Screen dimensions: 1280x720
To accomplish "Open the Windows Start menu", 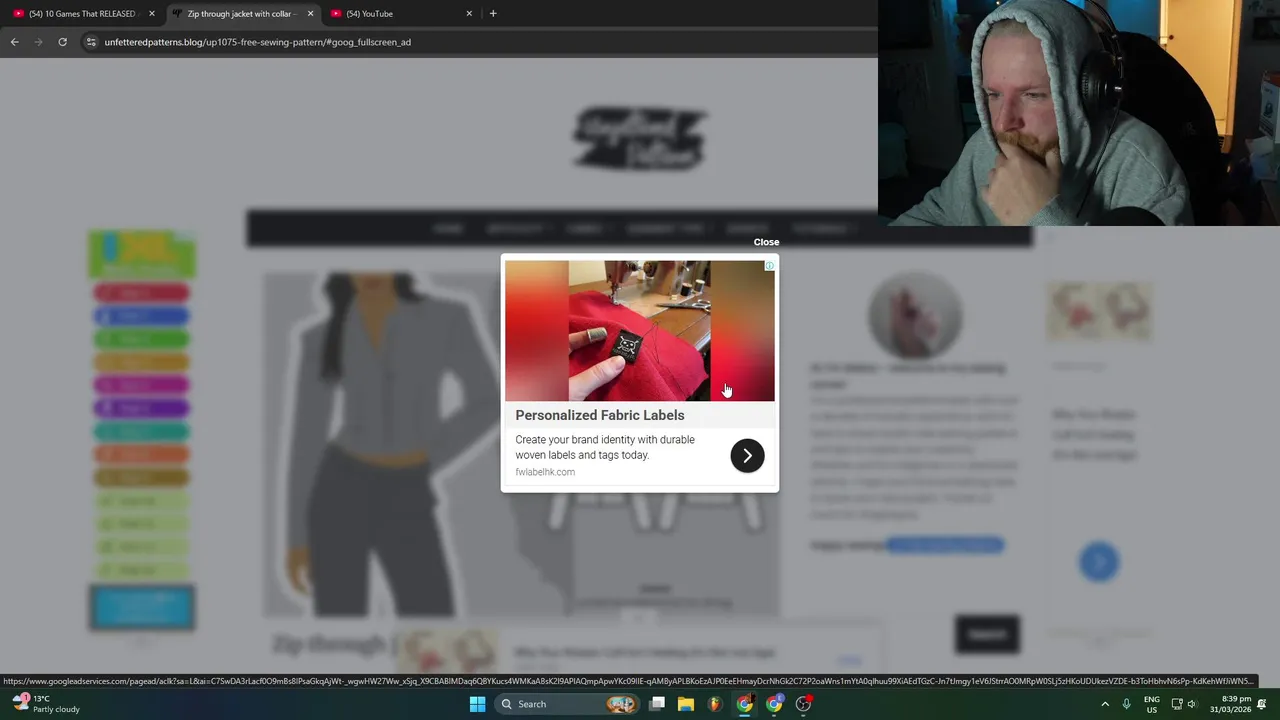I will coord(477,704).
